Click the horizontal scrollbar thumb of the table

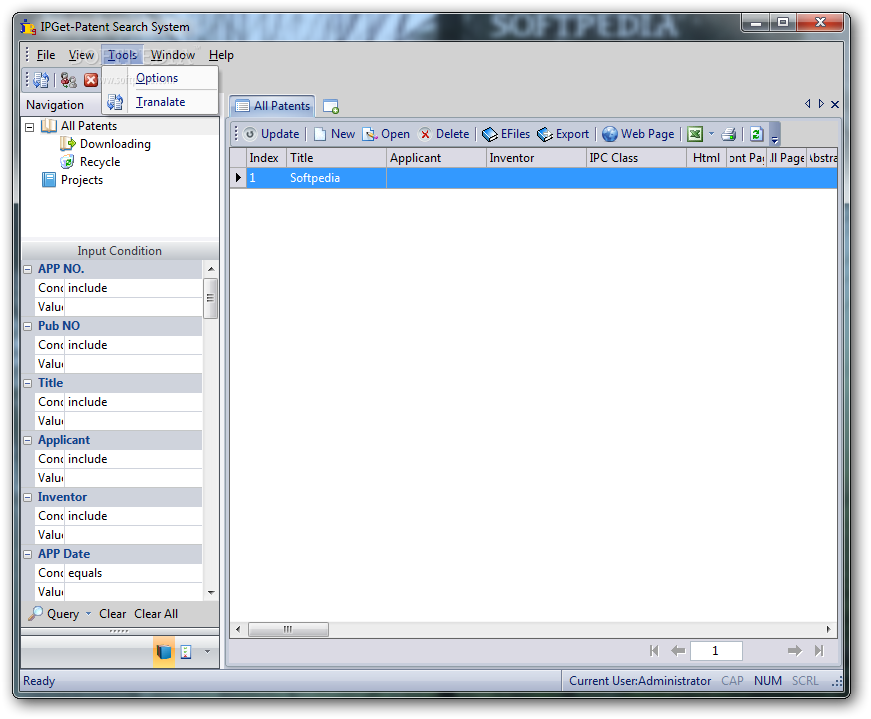288,630
